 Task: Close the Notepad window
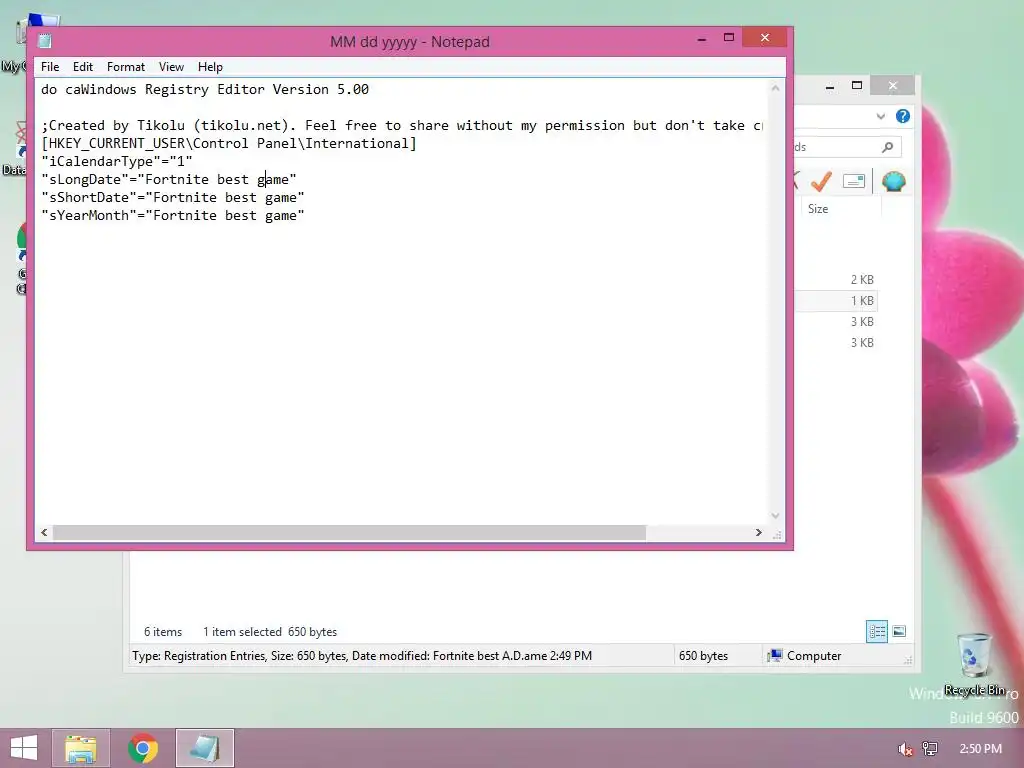point(765,38)
